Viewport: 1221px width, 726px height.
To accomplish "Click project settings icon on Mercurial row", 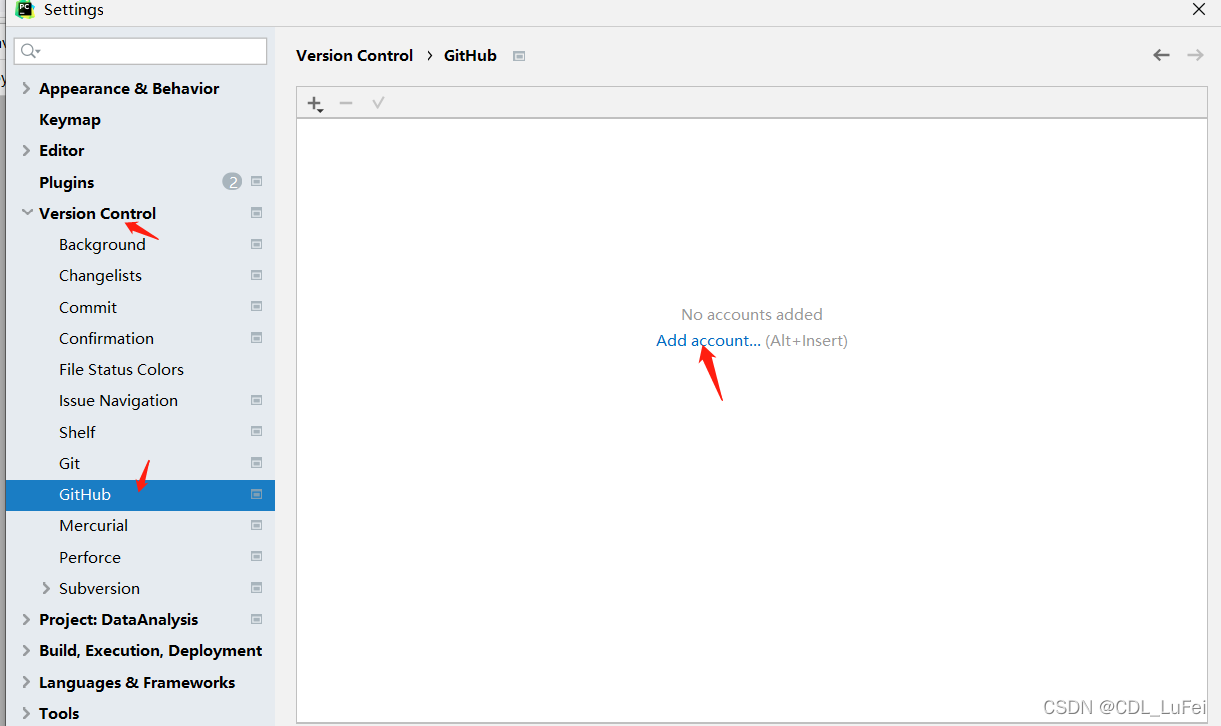I will [256, 525].
